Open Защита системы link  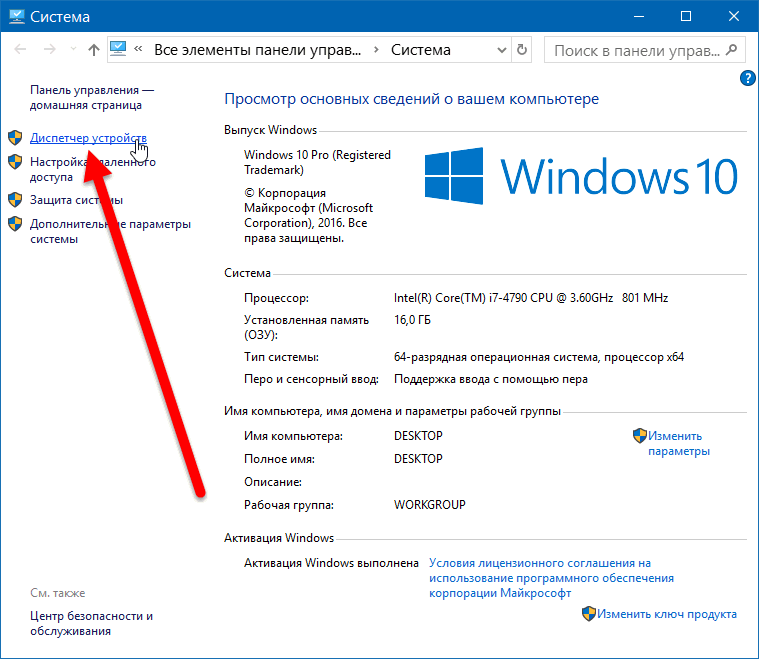pos(76,200)
